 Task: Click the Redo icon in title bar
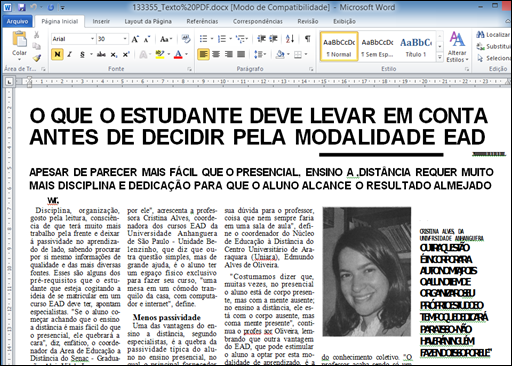(51, 7)
